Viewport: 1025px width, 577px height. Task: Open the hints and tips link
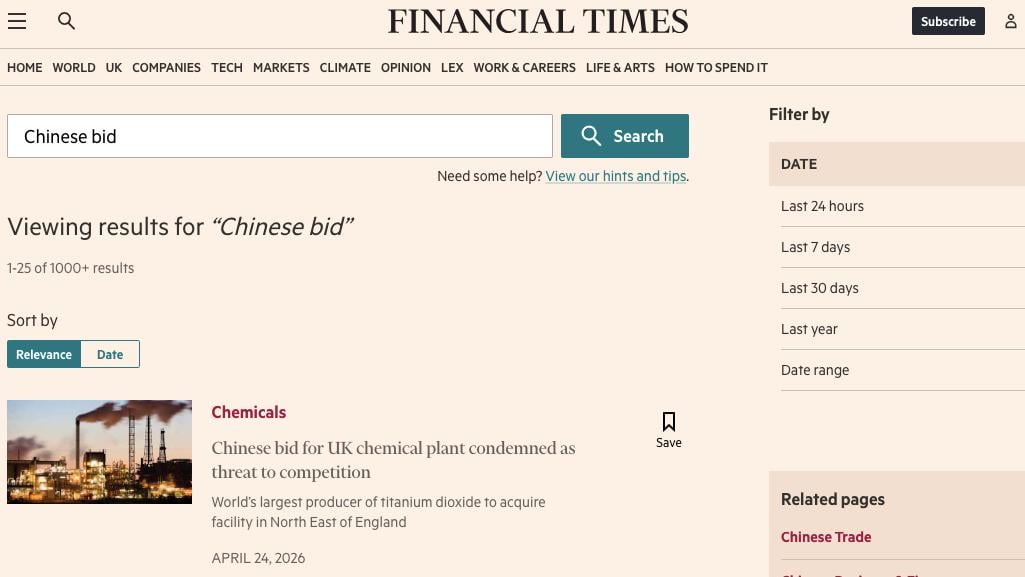tap(615, 176)
